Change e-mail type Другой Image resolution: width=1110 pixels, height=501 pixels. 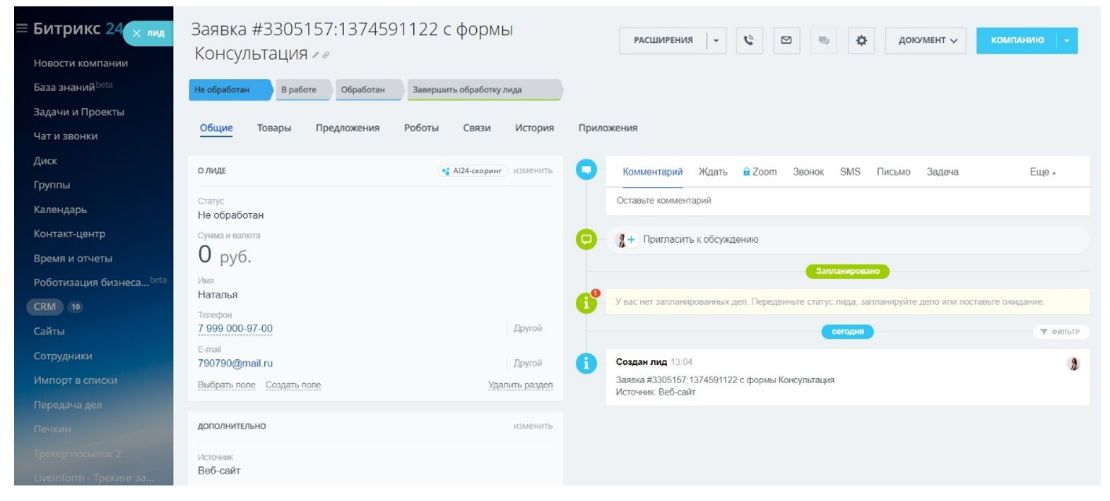pos(527,363)
